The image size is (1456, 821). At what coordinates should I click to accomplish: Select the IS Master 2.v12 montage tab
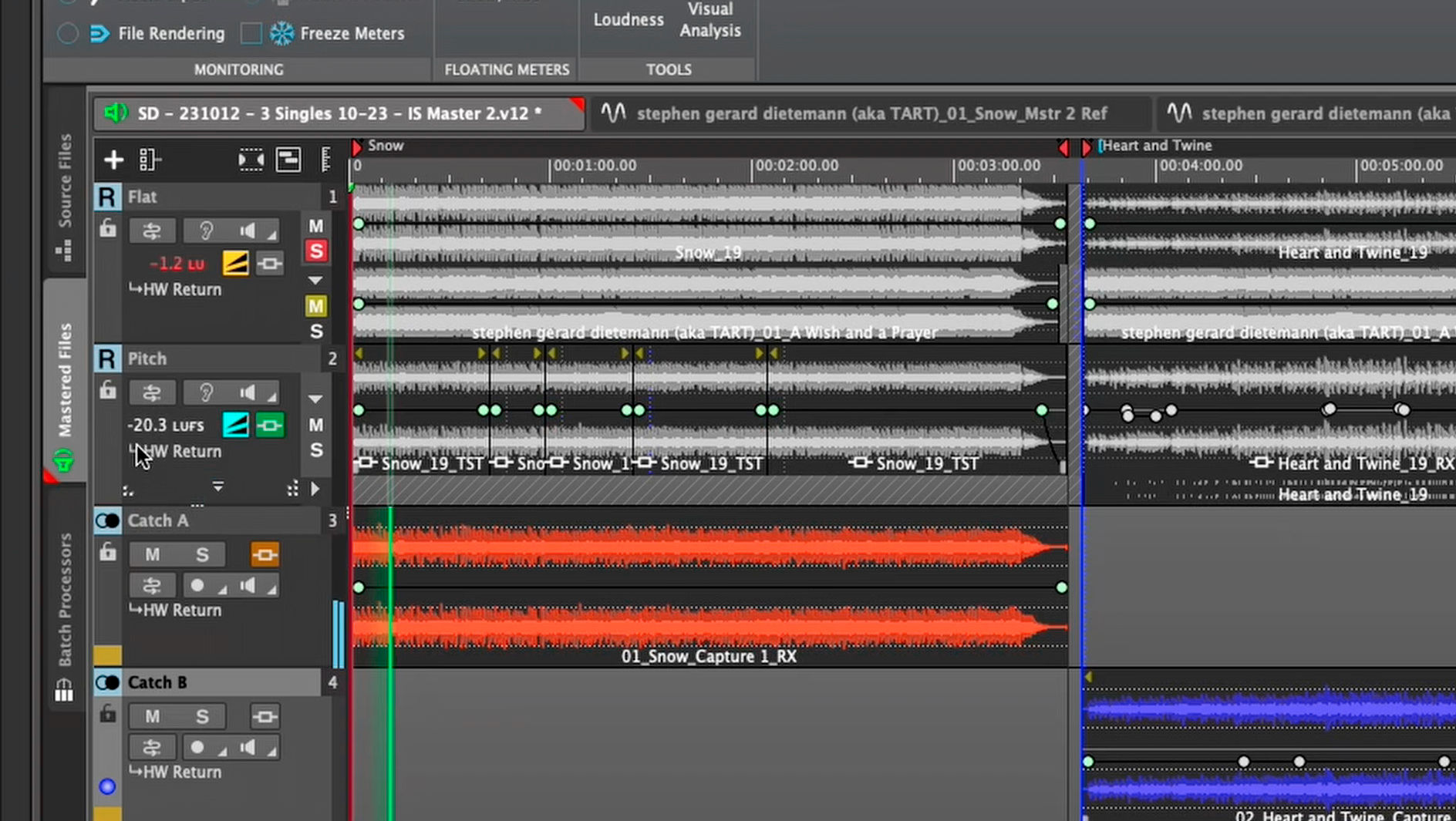pyautogui.click(x=339, y=113)
